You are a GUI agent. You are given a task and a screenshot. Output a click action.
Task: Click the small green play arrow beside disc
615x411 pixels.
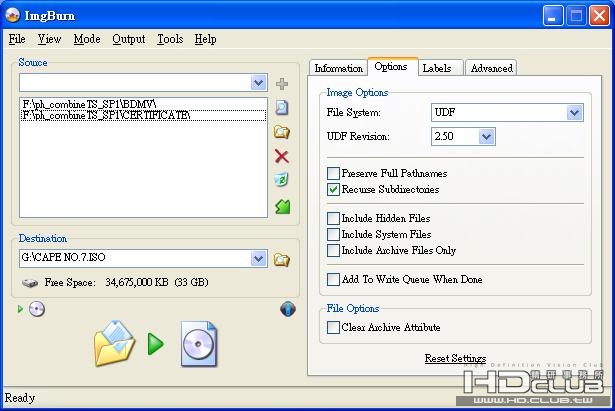(20, 309)
